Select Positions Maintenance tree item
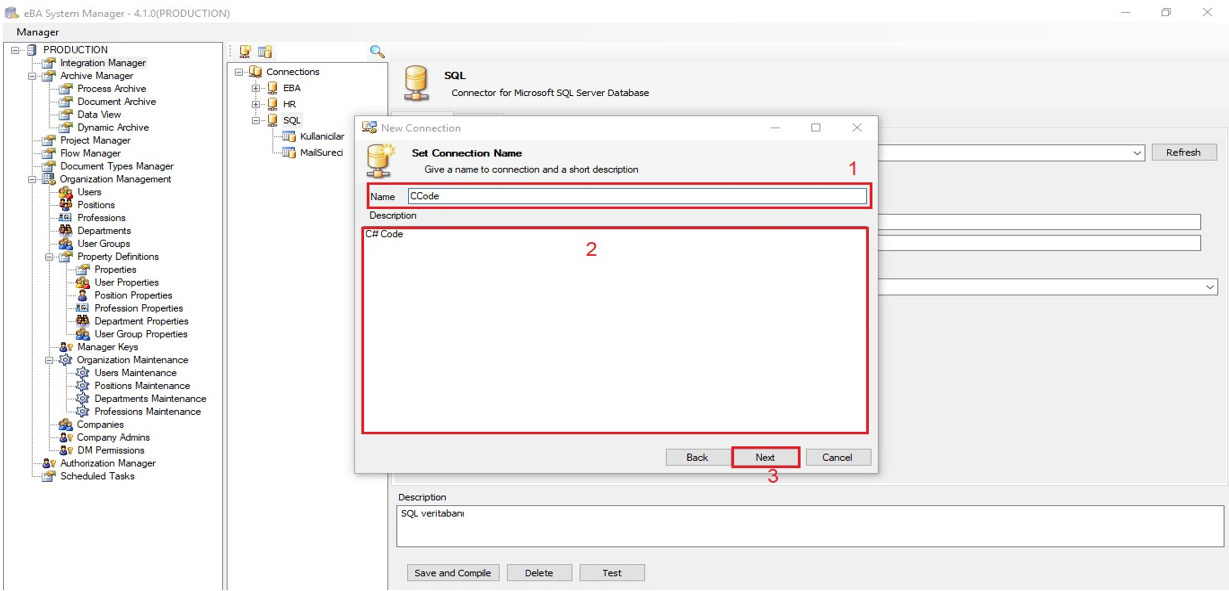 click(142, 386)
